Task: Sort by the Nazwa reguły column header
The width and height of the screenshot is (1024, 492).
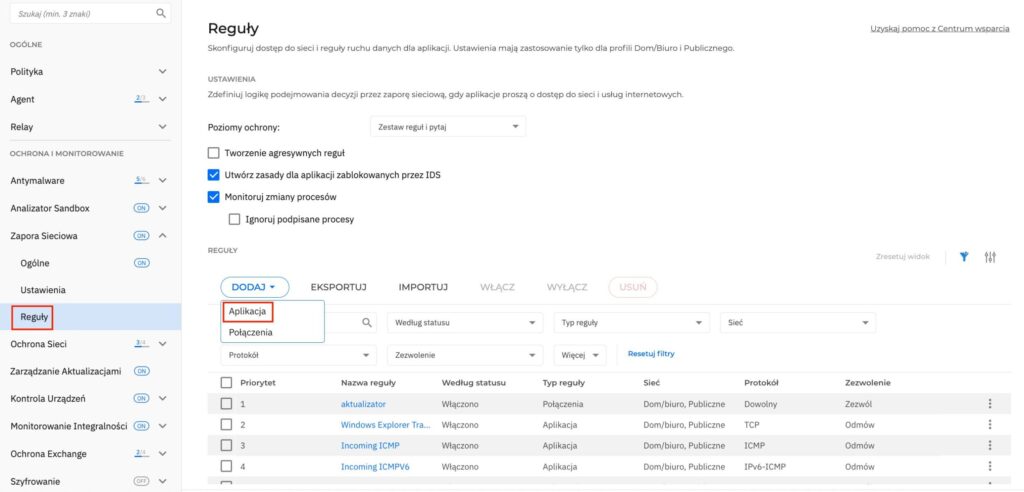Action: click(368, 383)
